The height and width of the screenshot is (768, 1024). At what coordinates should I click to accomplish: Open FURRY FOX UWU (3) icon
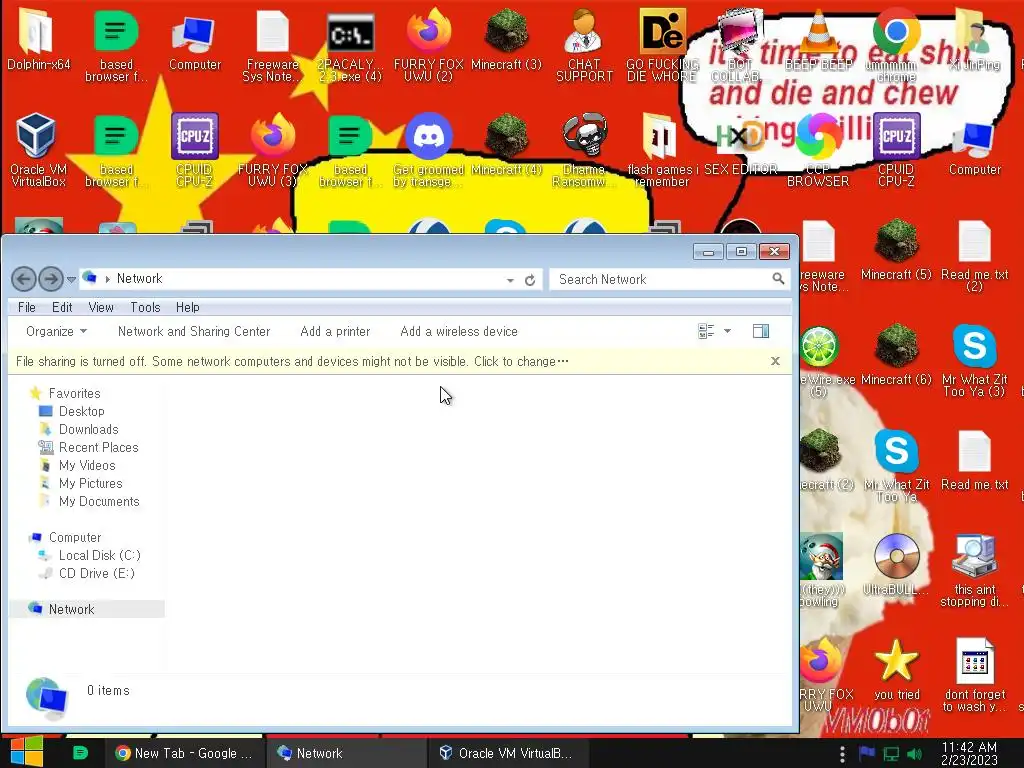point(272,149)
